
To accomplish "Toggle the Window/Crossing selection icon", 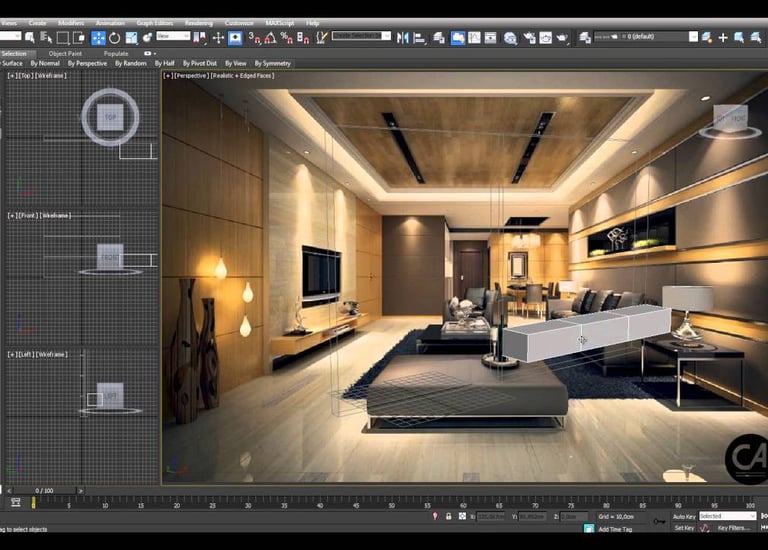I will point(79,38).
